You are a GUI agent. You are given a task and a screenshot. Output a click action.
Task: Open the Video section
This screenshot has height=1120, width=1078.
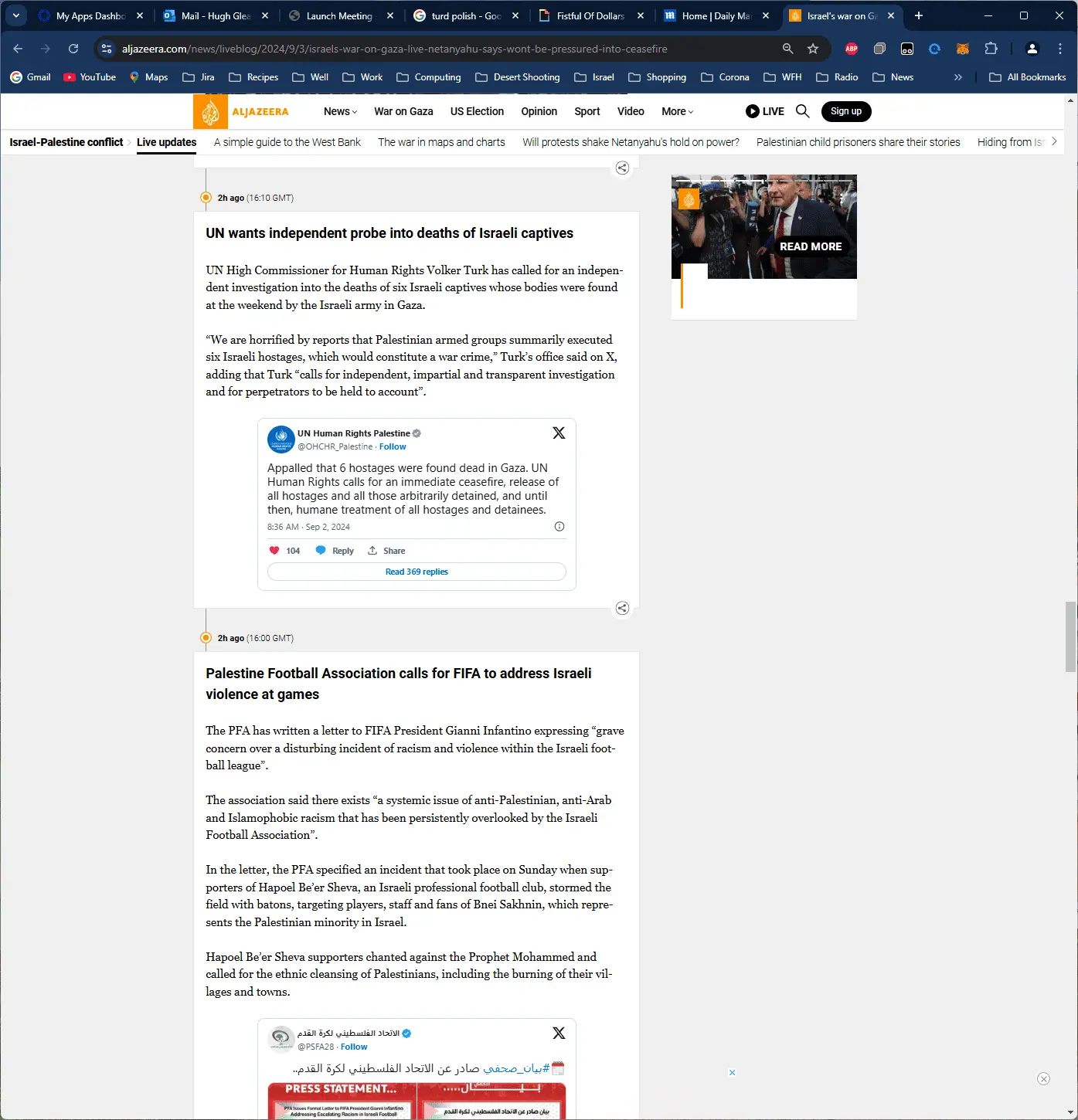(631, 111)
